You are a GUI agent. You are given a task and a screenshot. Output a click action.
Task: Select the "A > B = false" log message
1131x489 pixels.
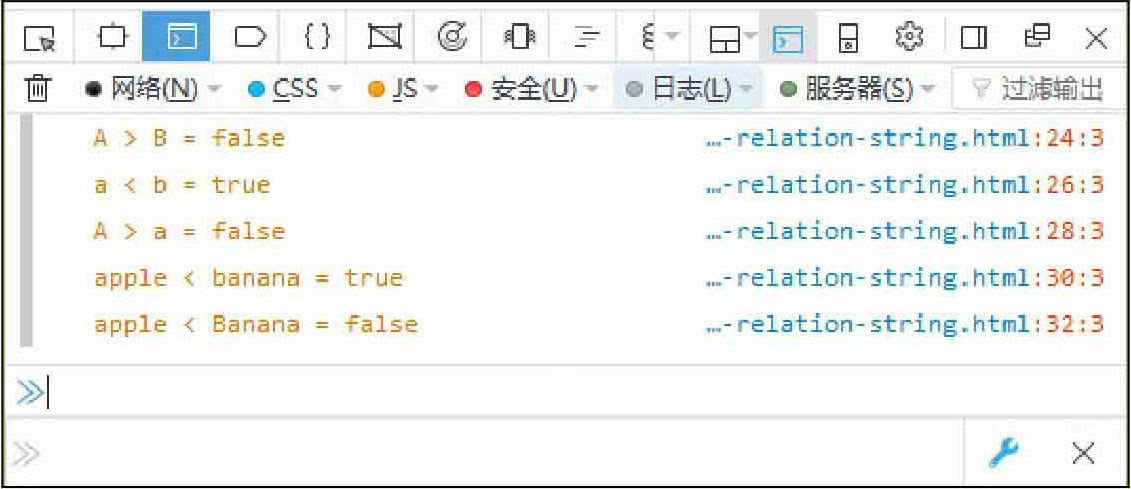point(189,137)
